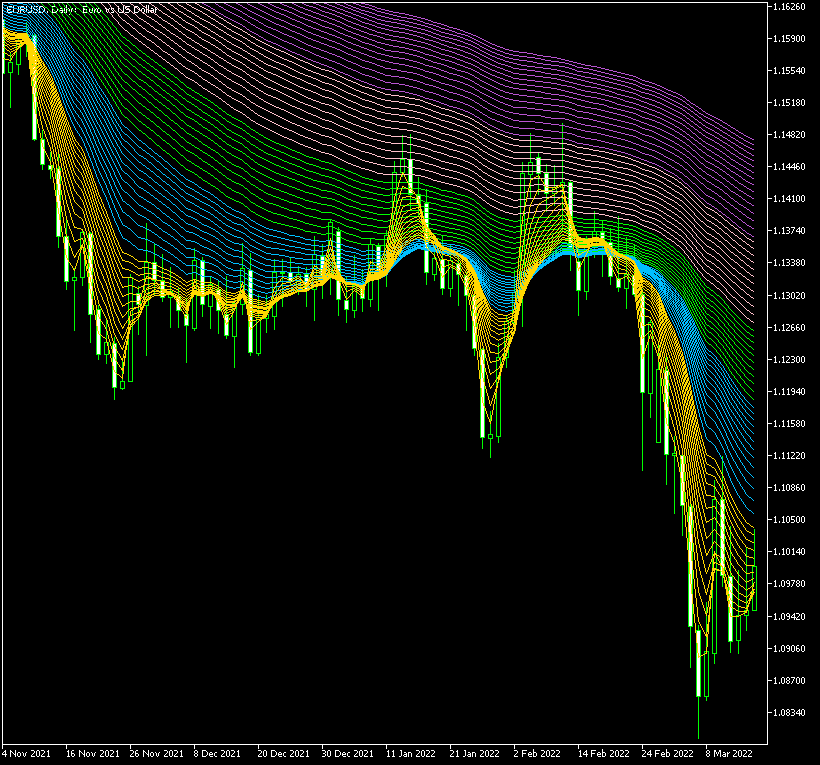Click the 1.13380 price label
Screen dimensions: 820x765
click(789, 262)
